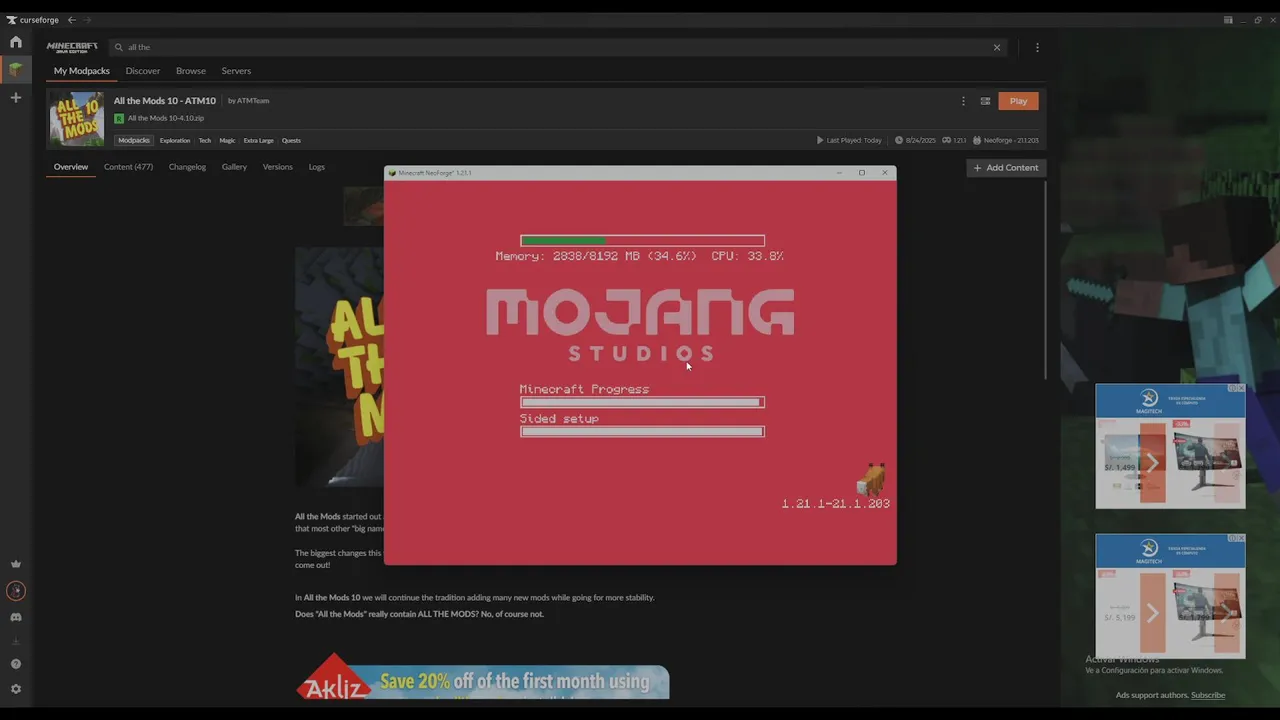This screenshot has height=720, width=1280.
Task: Open the user profile avatar in sidebar
Action: pos(15,591)
